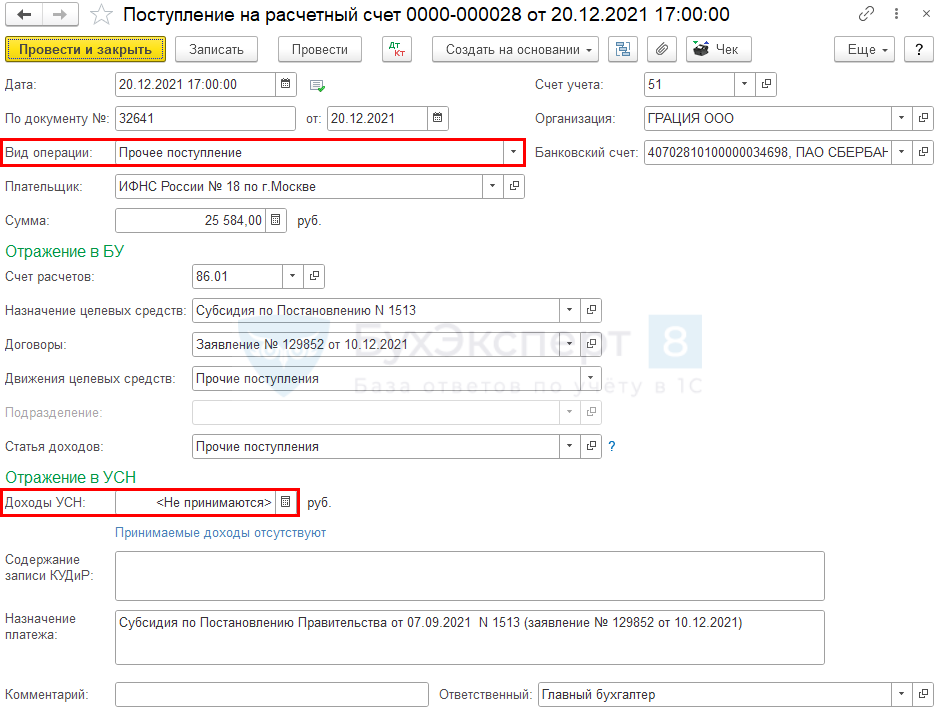Click Провести и закрыть button

coord(85,49)
